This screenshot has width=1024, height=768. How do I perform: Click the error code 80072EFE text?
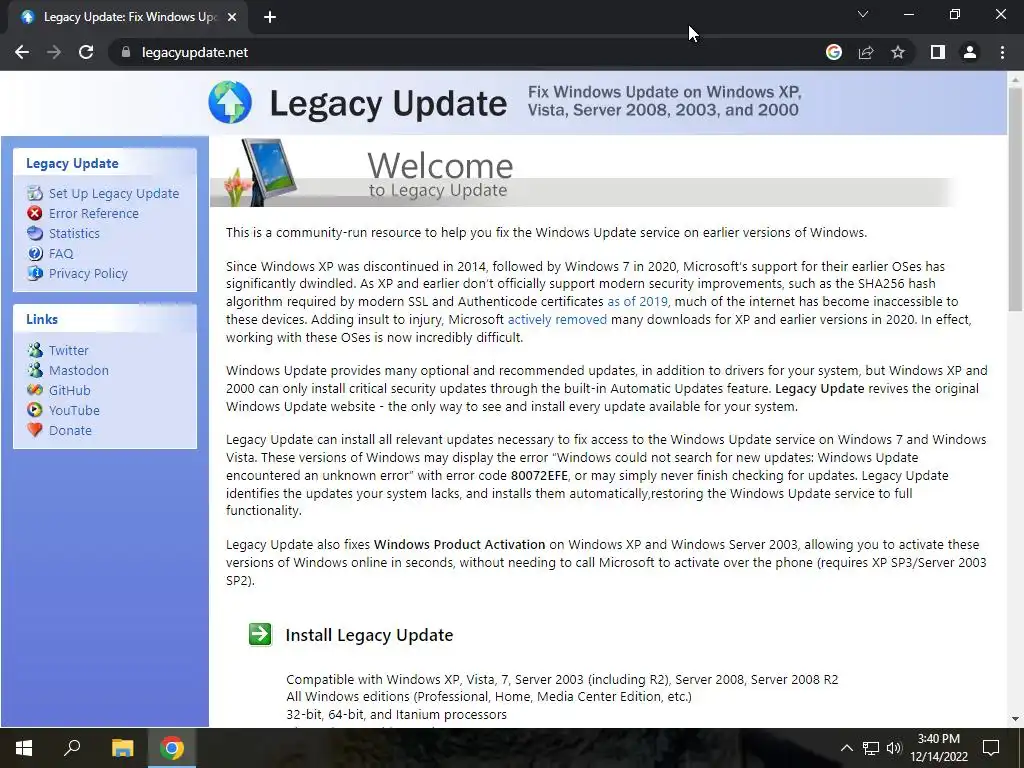pos(539,475)
